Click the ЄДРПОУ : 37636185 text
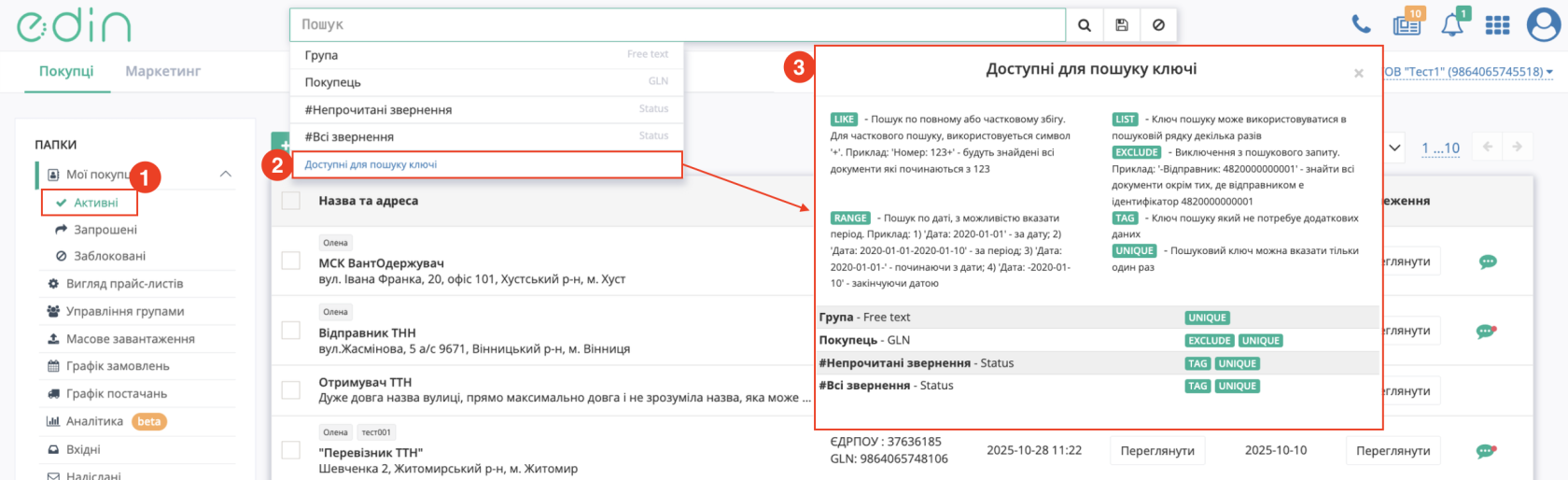1568x480 pixels. [886, 442]
